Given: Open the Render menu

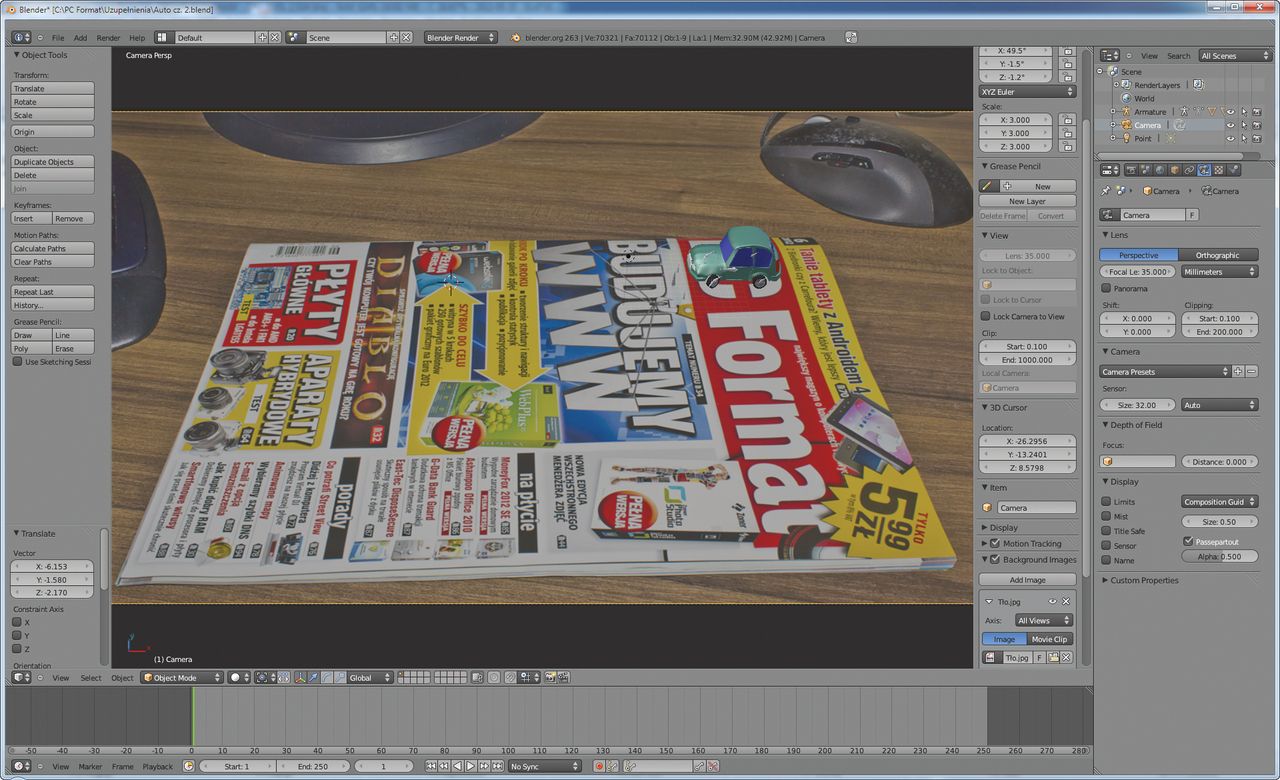Looking at the screenshot, I should [x=108, y=38].
